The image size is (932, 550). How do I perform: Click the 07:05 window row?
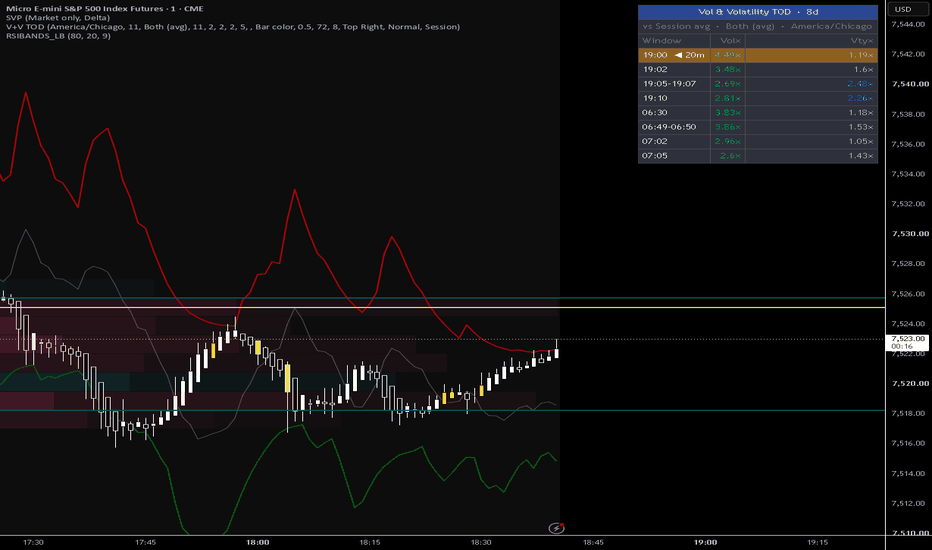(758, 156)
